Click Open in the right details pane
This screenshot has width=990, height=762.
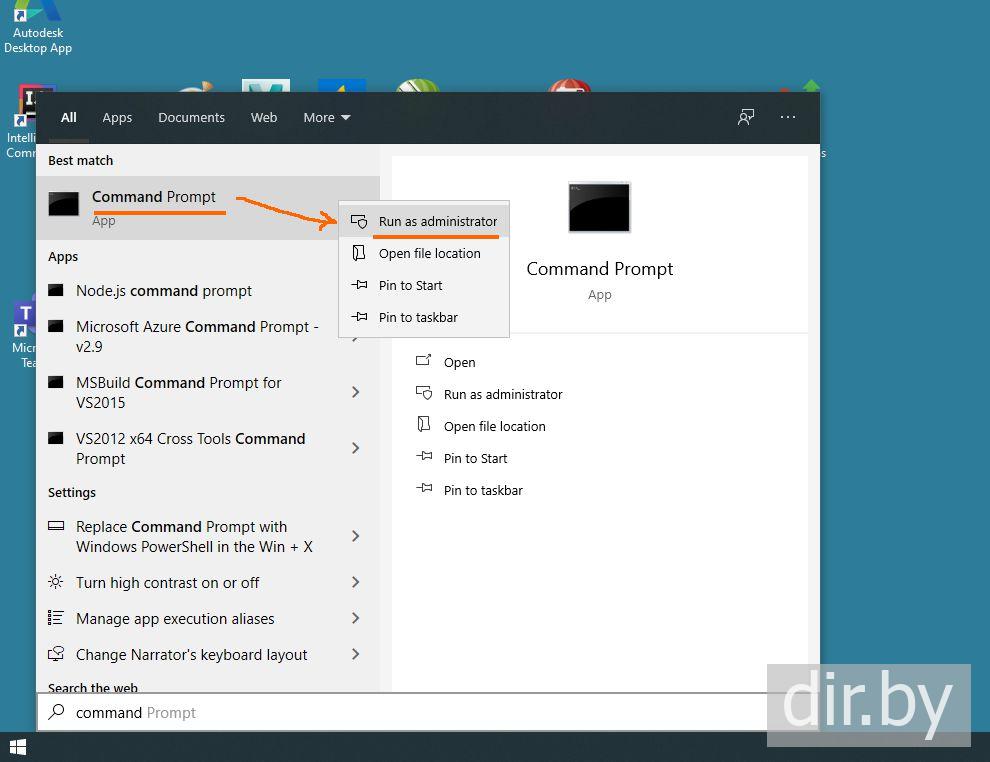pos(459,363)
